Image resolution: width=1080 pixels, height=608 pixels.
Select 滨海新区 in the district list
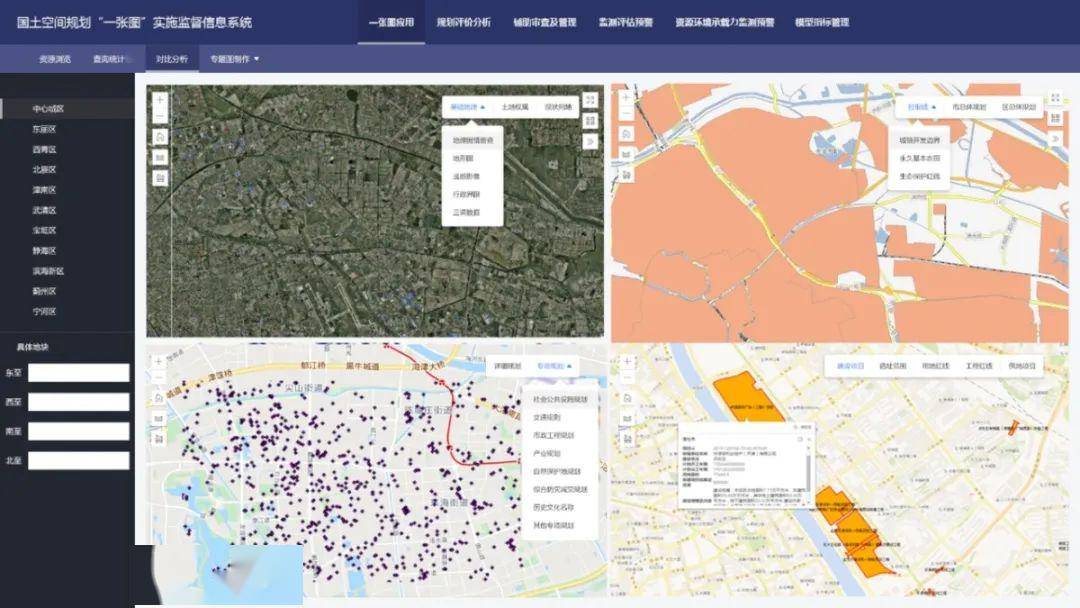48,271
